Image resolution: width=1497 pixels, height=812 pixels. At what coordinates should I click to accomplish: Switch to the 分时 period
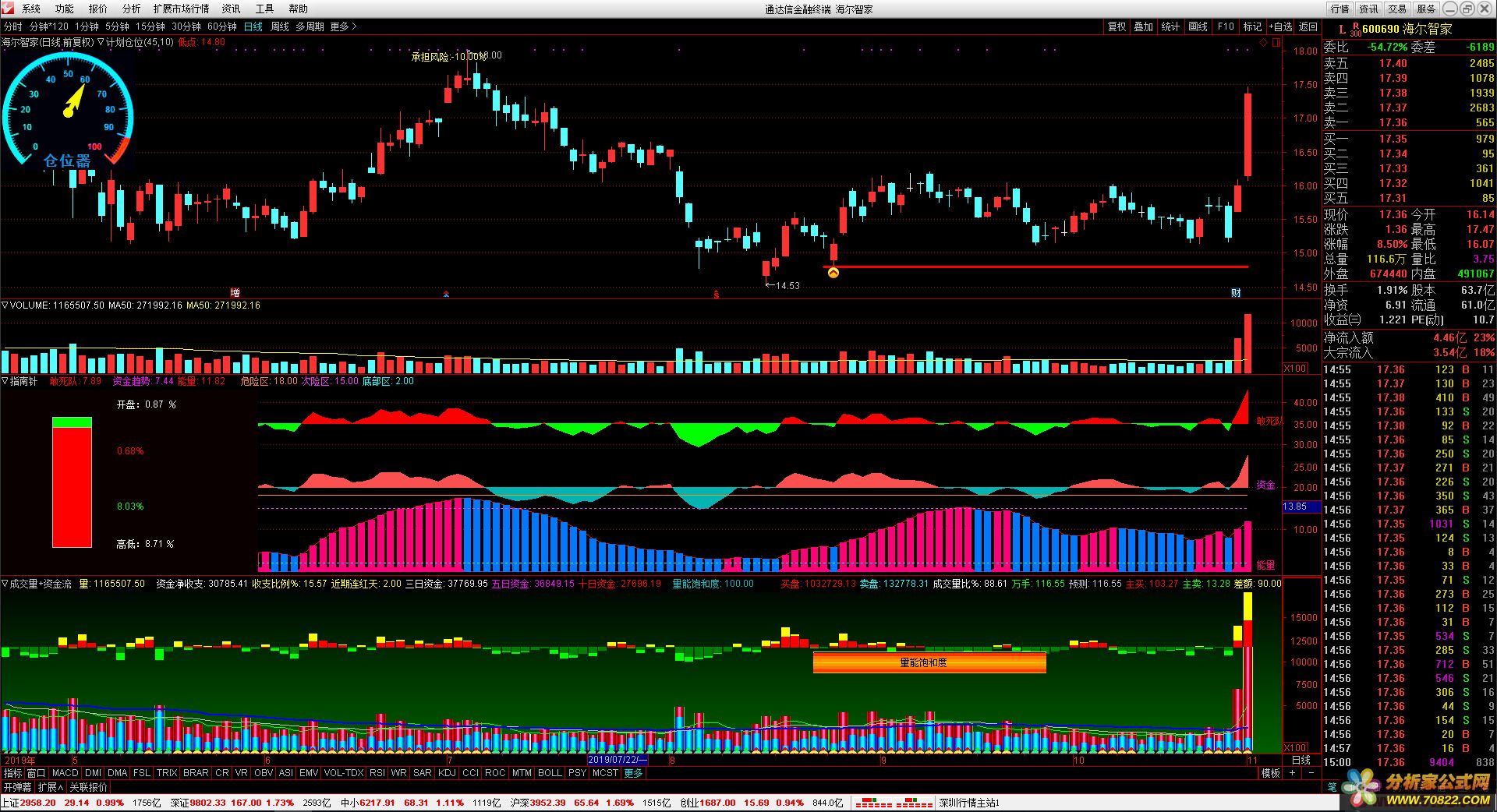(12, 26)
